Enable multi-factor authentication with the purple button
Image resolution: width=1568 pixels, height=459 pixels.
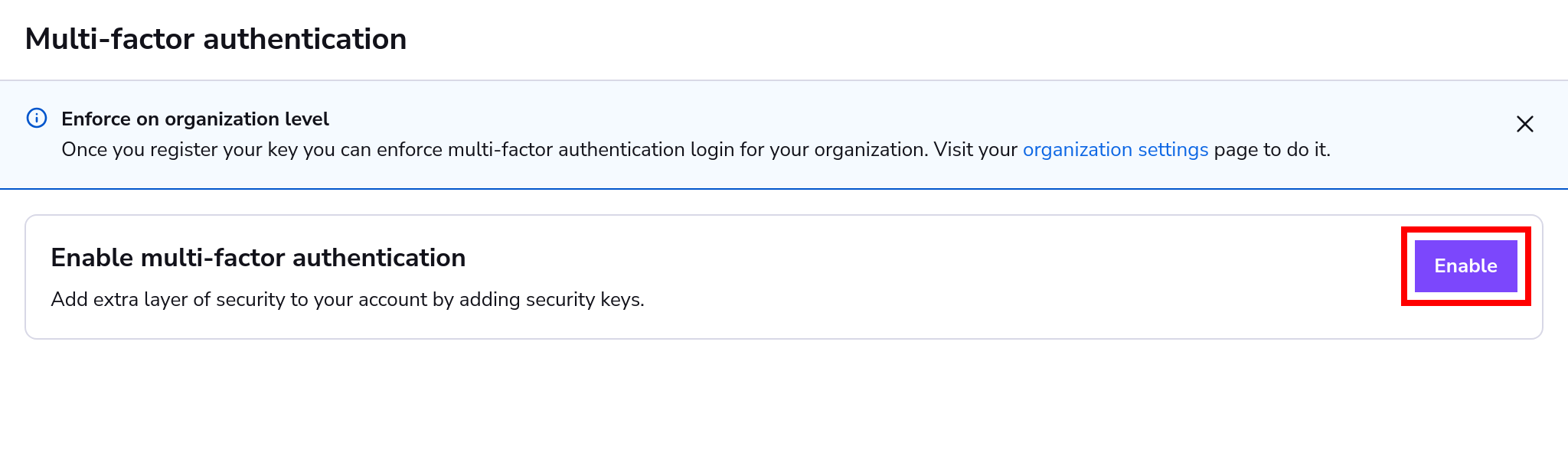point(1465,266)
